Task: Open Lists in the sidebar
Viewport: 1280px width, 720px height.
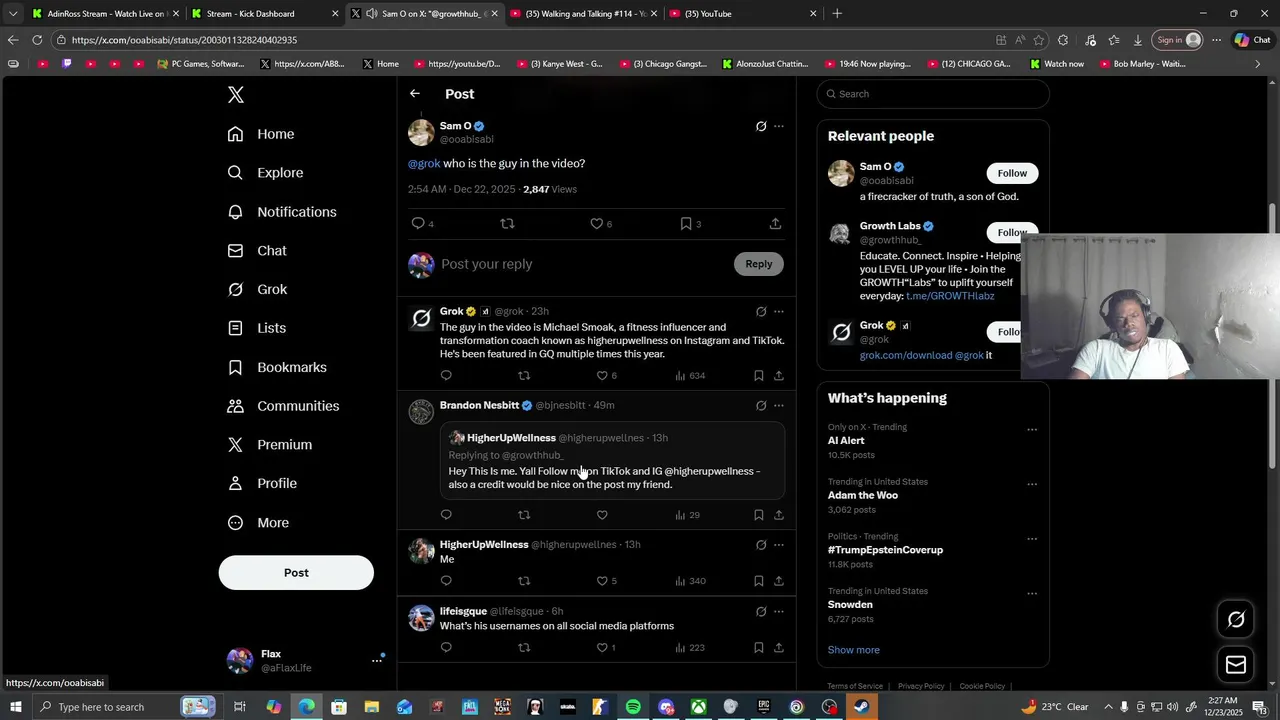Action: click(x=257, y=328)
